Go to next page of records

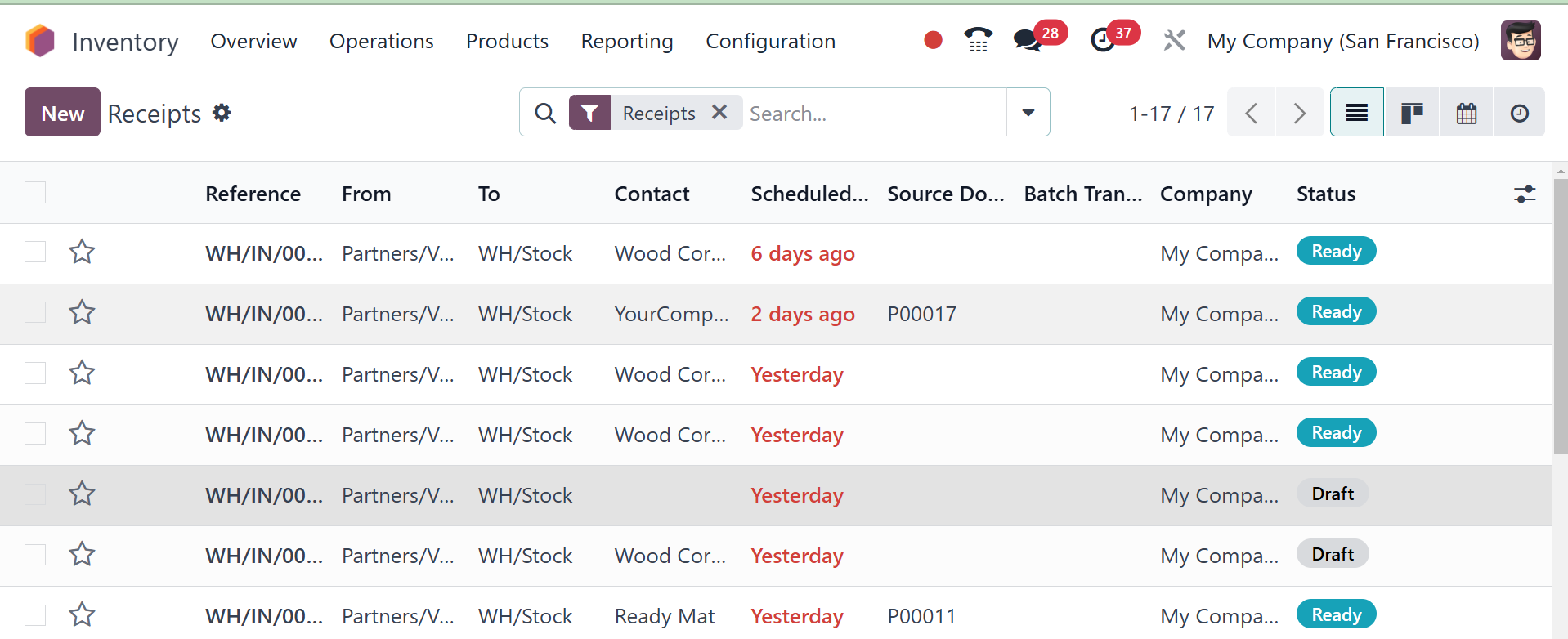1300,113
